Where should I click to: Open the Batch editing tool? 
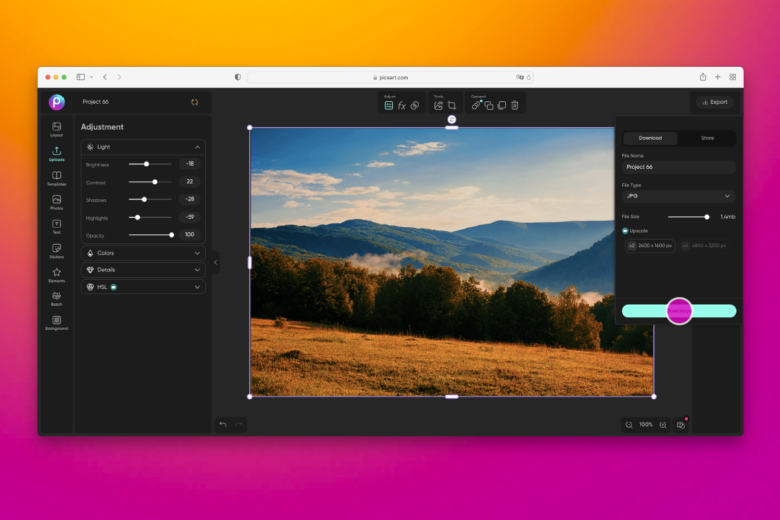57,299
